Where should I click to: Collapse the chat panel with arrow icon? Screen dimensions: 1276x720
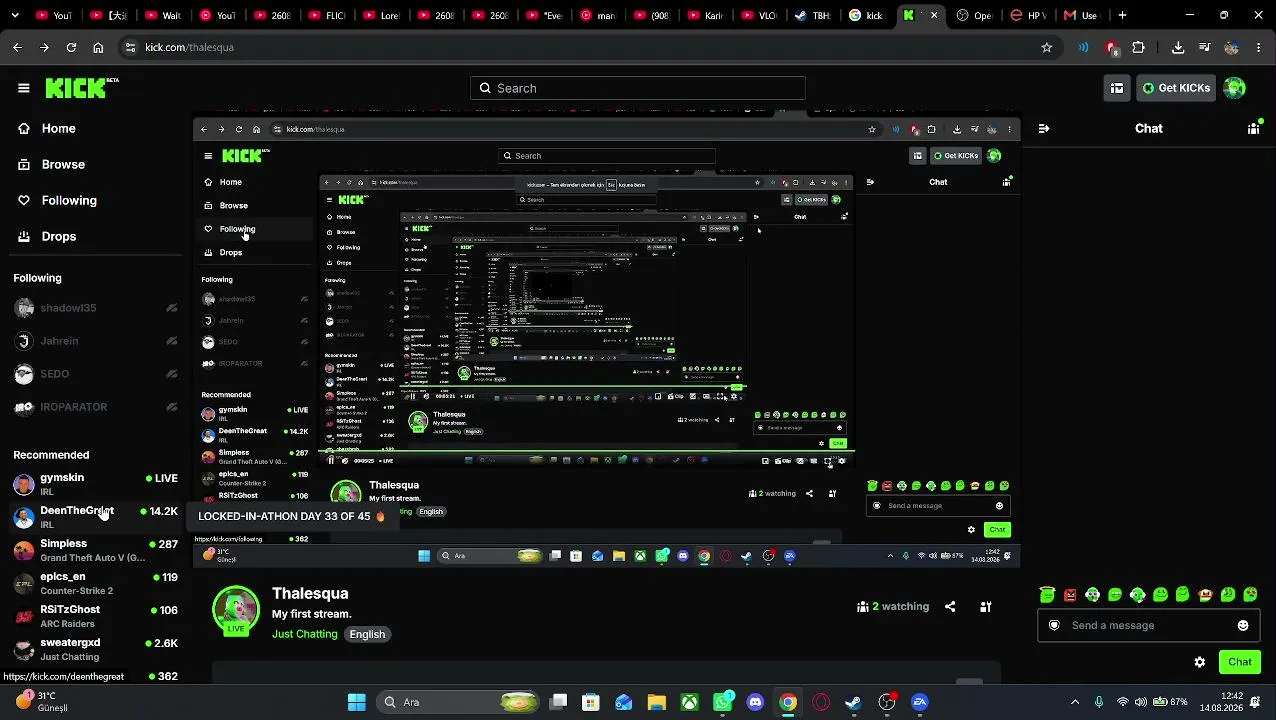[x=1044, y=128]
